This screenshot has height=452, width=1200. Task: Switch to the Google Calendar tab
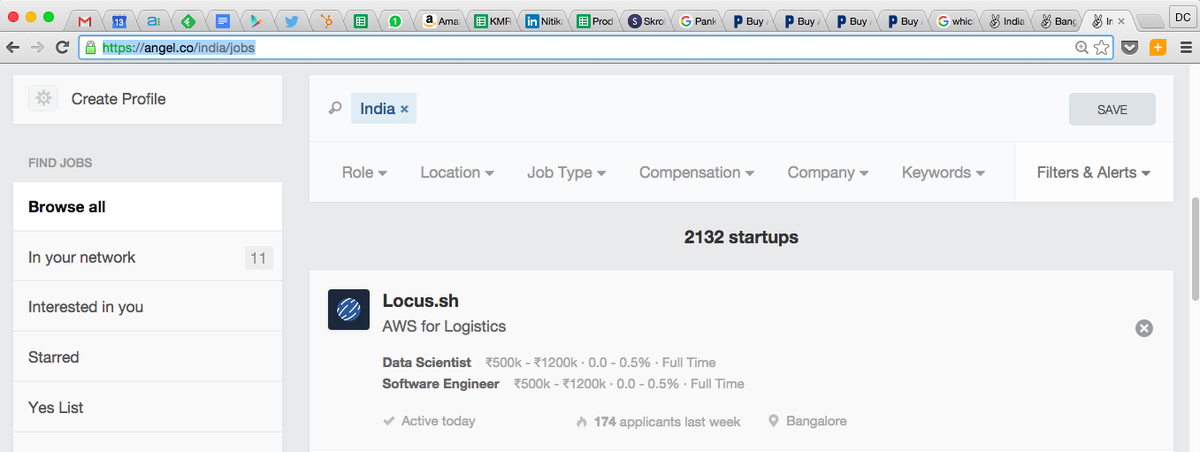pos(118,20)
